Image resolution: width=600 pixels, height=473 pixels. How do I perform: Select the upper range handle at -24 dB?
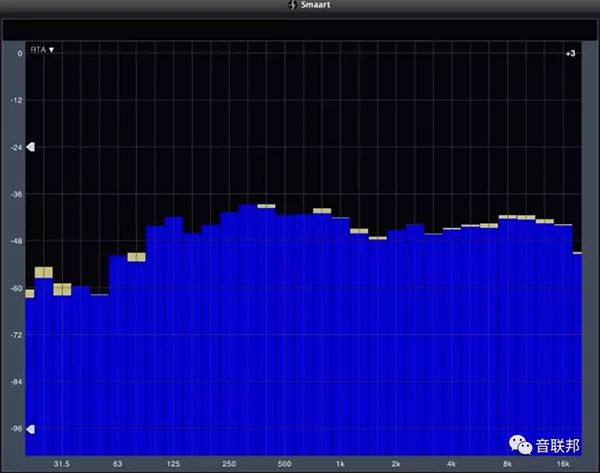pos(30,147)
